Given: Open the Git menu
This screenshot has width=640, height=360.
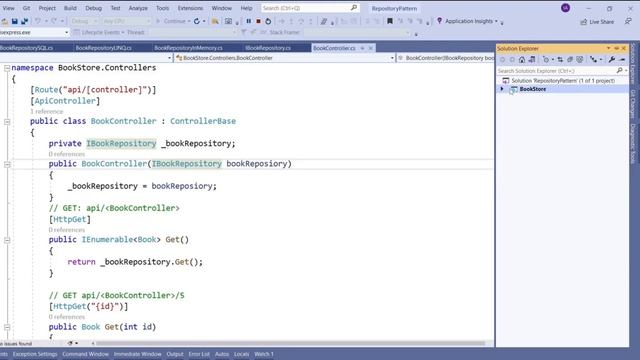Looking at the screenshot, I should click(26, 8).
